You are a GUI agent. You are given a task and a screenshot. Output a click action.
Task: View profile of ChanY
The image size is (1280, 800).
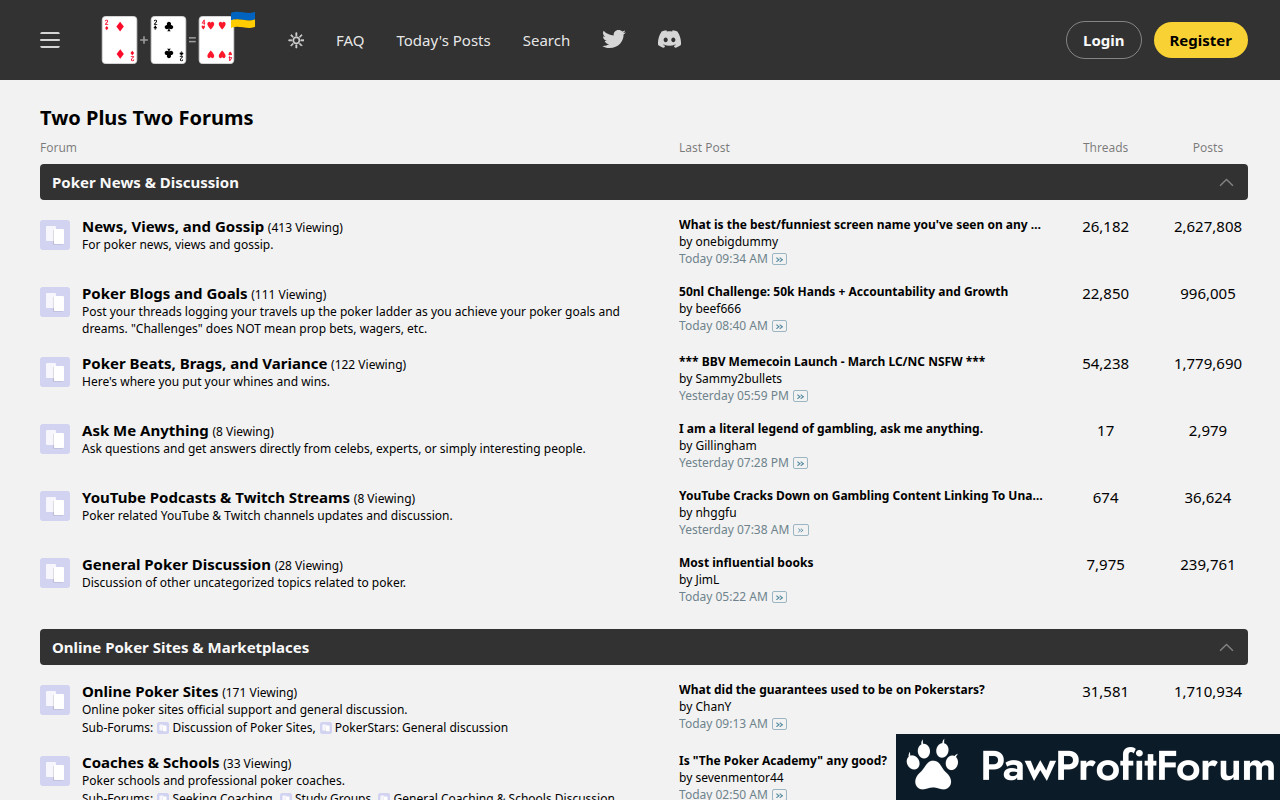tap(713, 707)
